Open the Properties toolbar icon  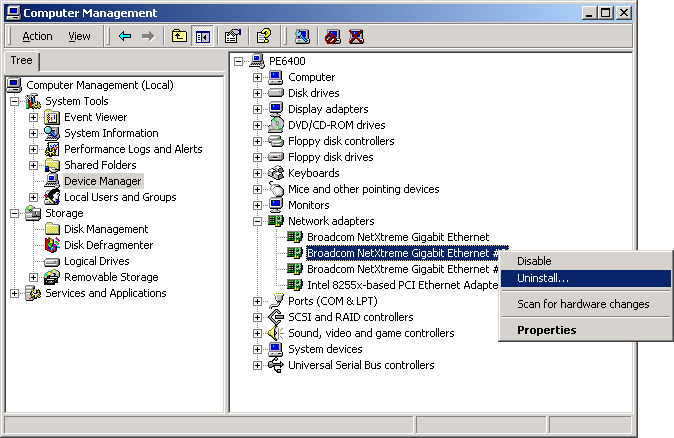[233, 37]
